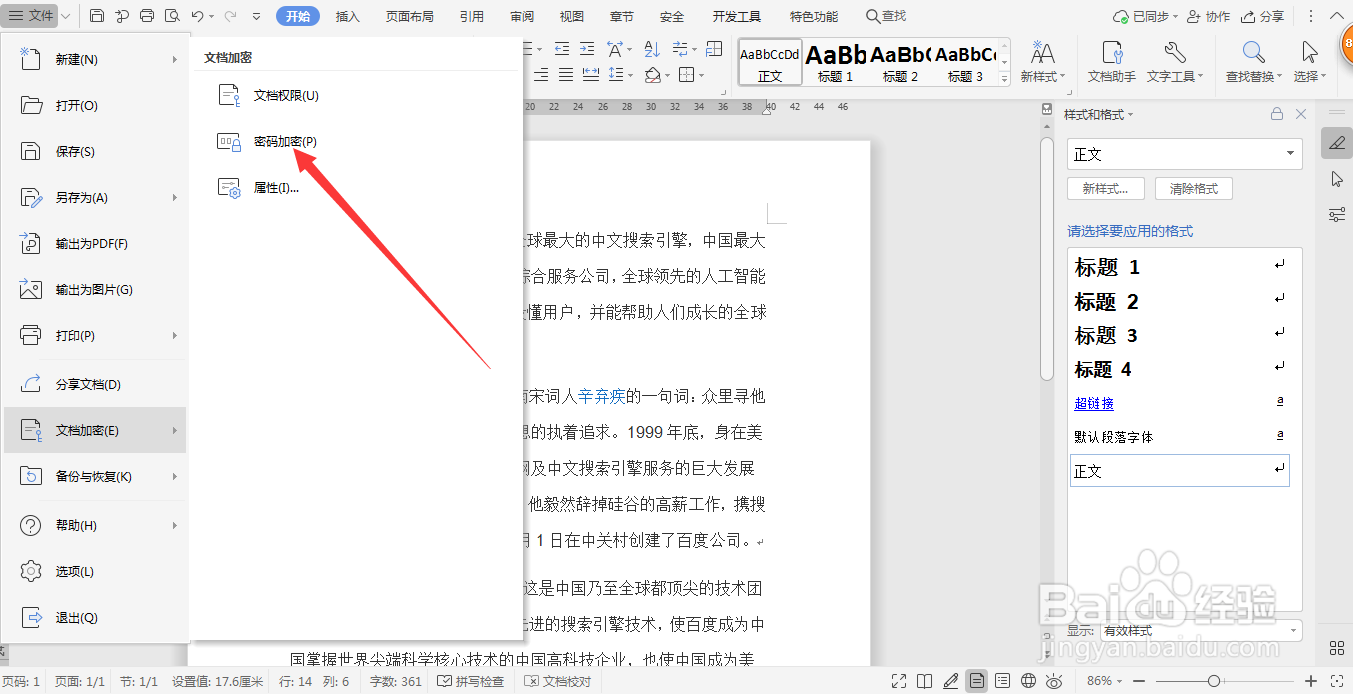1353x694 pixels.
Task: Click the 分享 share button
Action: 1263,16
